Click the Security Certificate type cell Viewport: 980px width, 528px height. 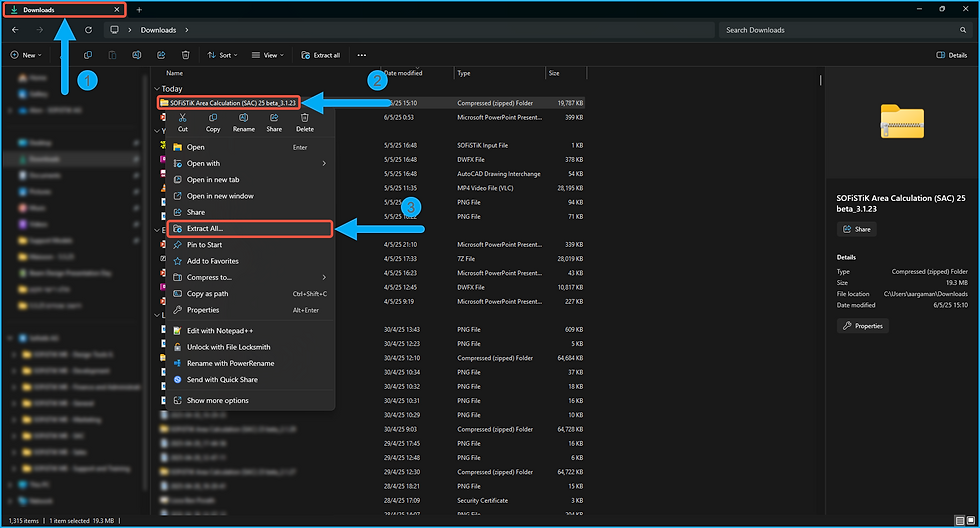coord(482,501)
